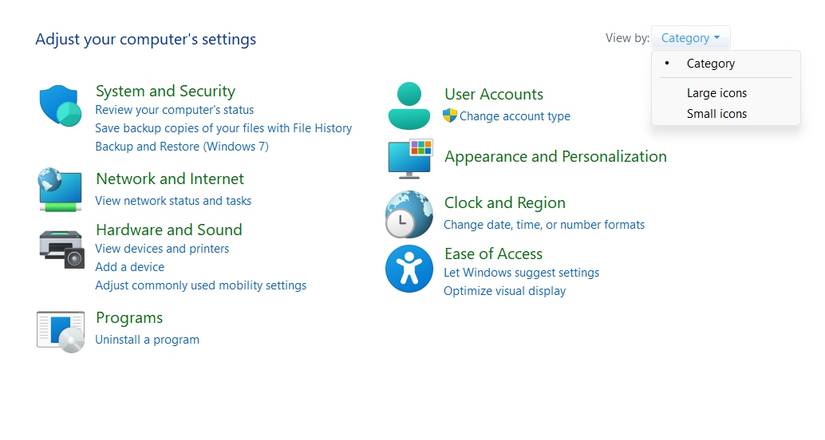Click the System and Security shield icon
The height and width of the screenshot is (440, 825).
(x=60, y=106)
